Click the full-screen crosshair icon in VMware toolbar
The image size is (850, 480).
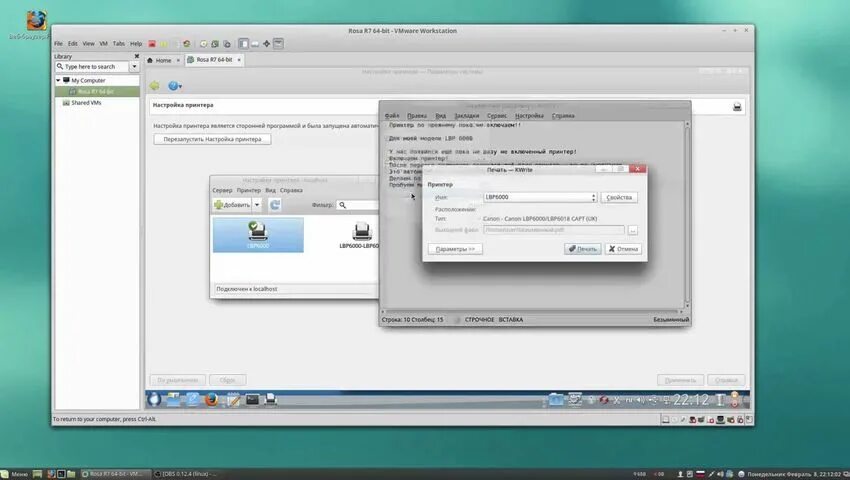(x=266, y=44)
